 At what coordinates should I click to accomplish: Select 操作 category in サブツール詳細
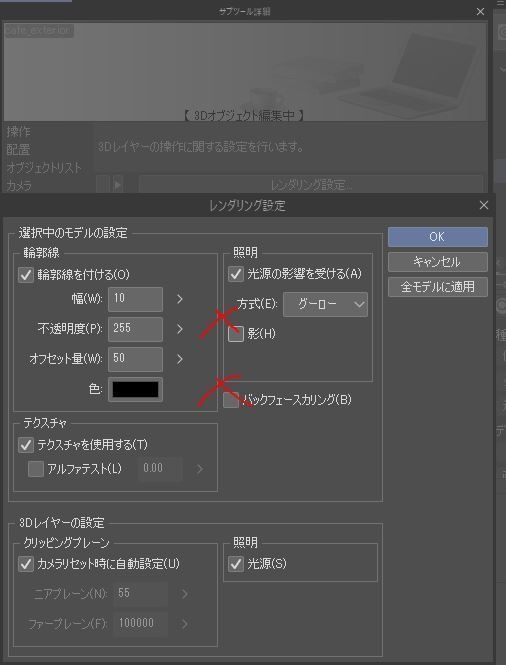pyautogui.click(x=19, y=132)
